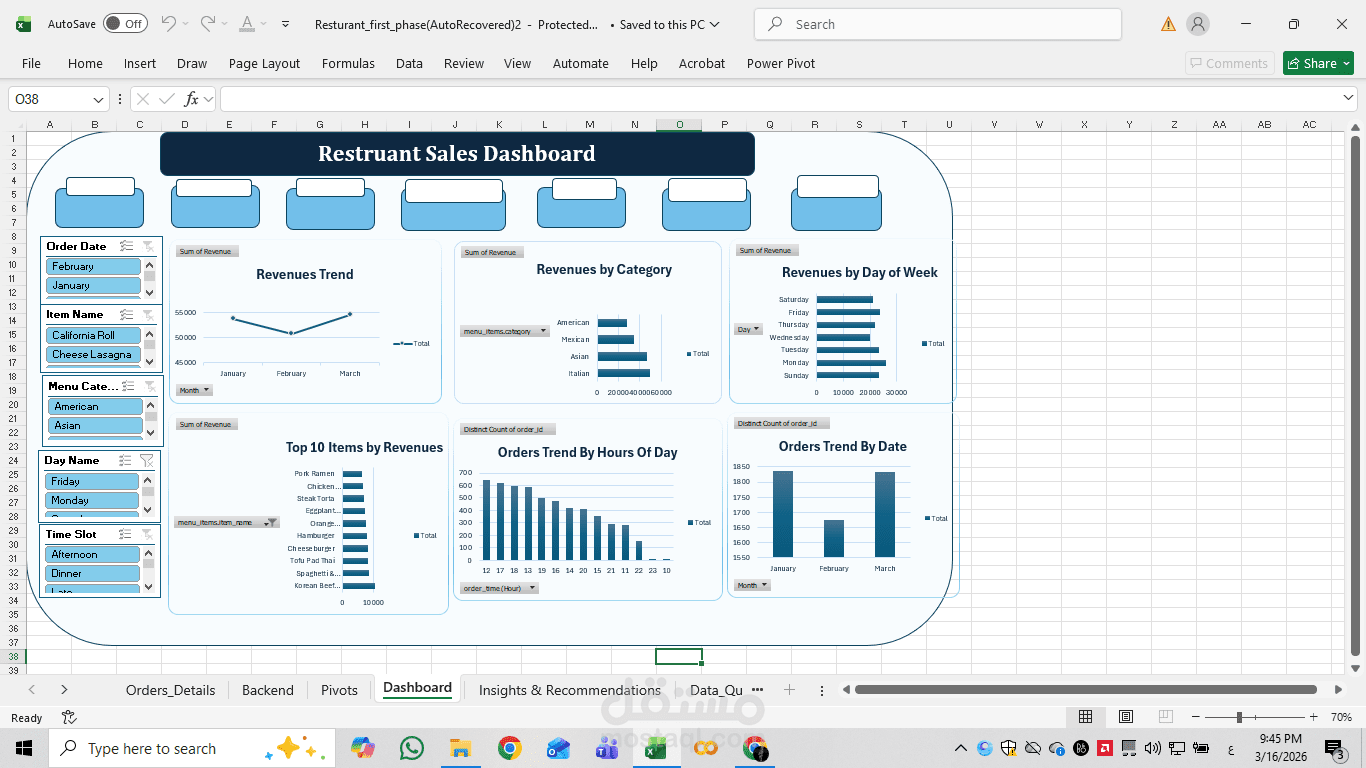This screenshot has height=768, width=1366.
Task: Enable multi-select on the Order Date slicer
Action: 126,246
